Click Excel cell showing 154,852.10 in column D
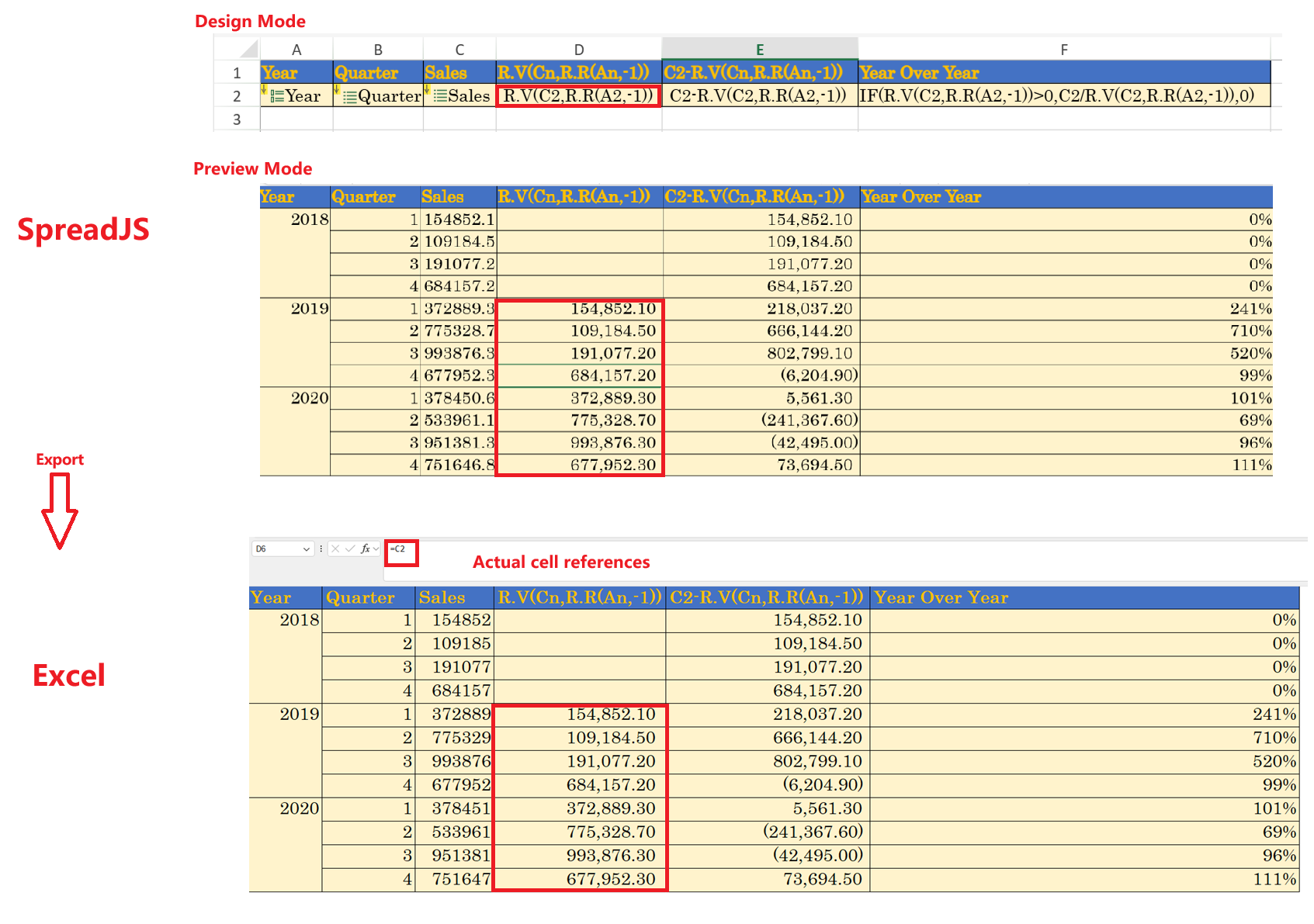 tap(579, 715)
